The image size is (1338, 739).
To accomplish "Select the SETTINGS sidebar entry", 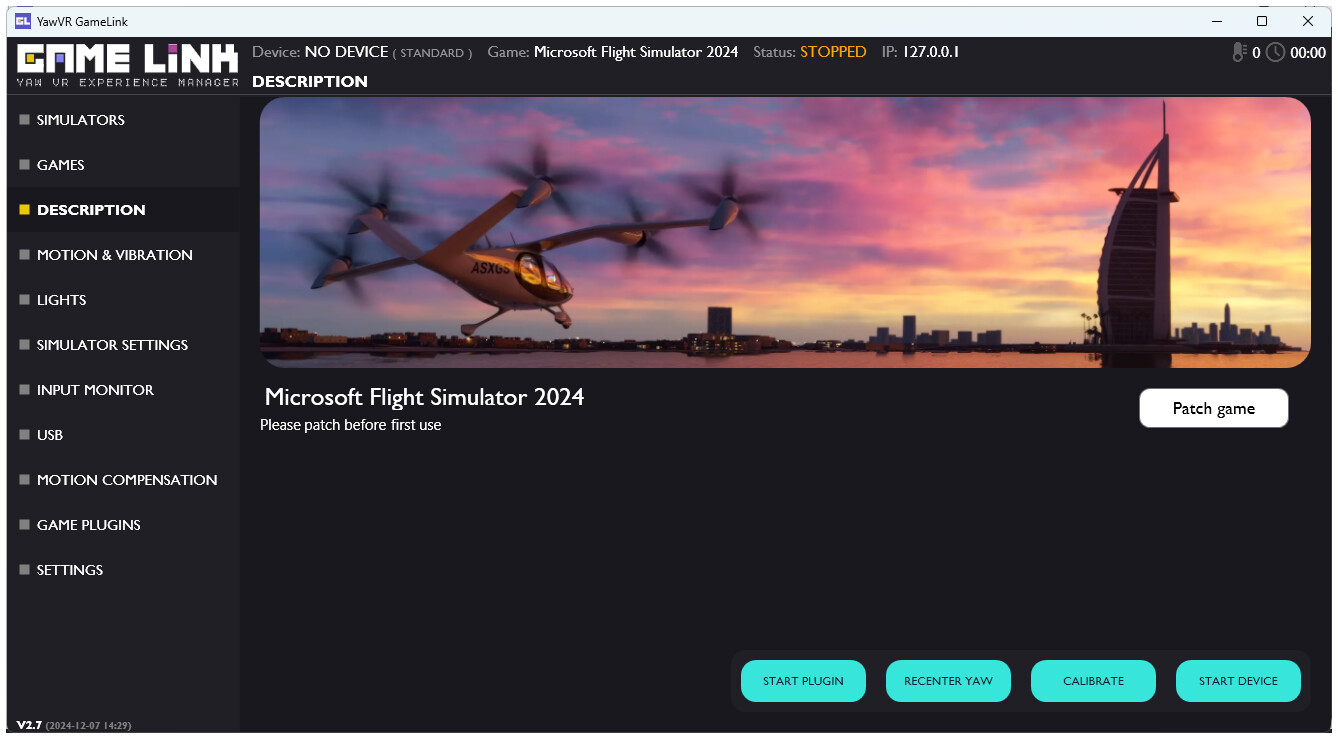I will coord(69,570).
